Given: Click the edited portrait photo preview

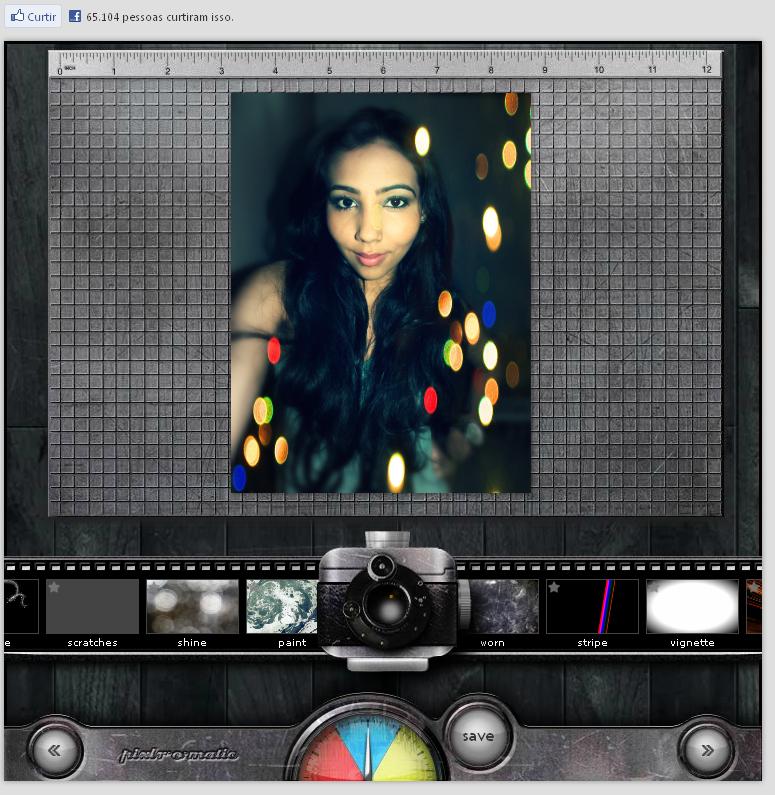Looking at the screenshot, I should click(381, 293).
